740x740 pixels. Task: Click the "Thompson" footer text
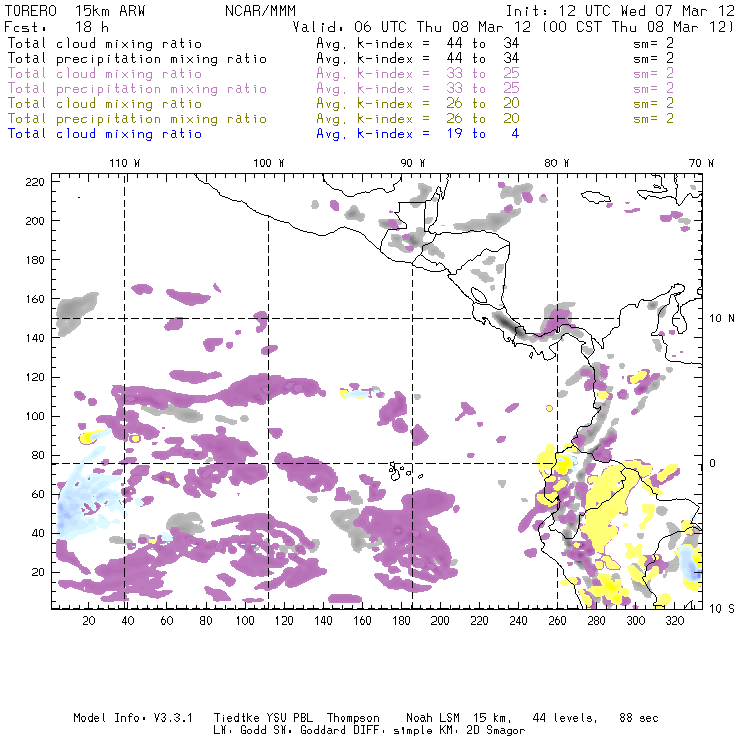click(x=353, y=719)
